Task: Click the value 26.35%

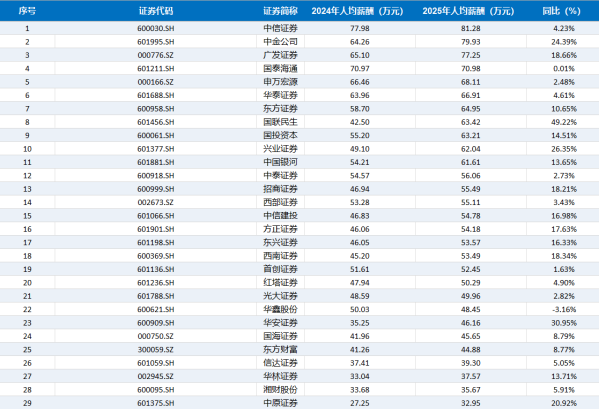Action: [564, 149]
